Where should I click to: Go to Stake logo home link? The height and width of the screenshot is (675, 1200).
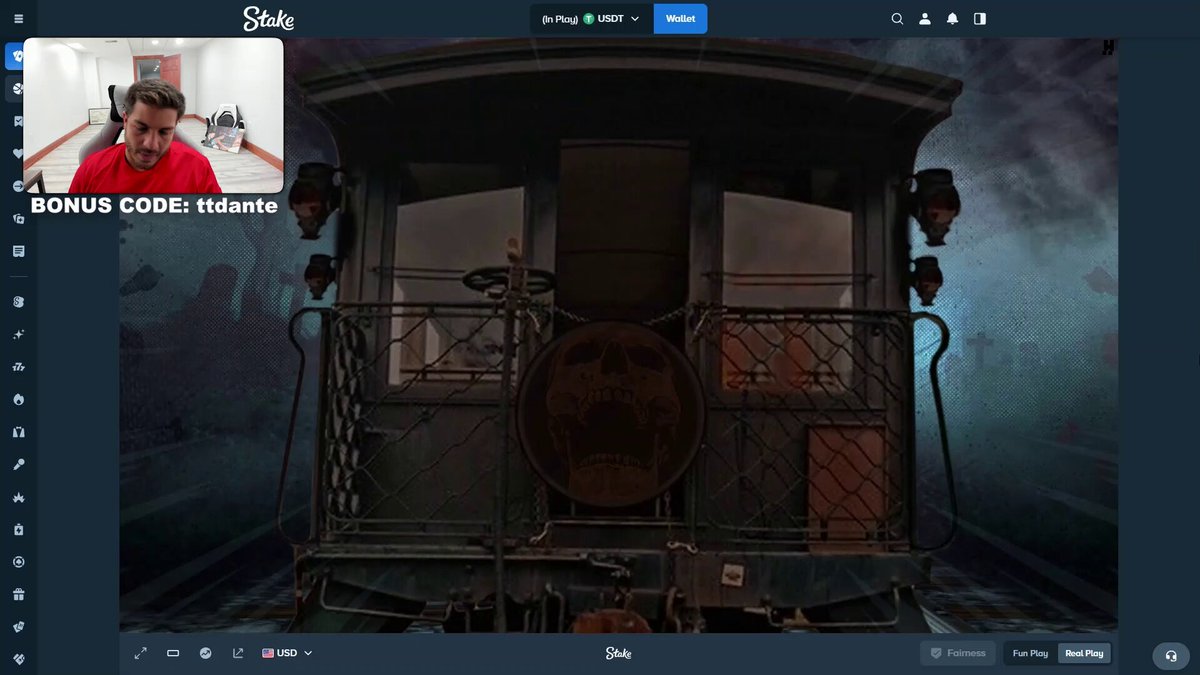[269, 19]
